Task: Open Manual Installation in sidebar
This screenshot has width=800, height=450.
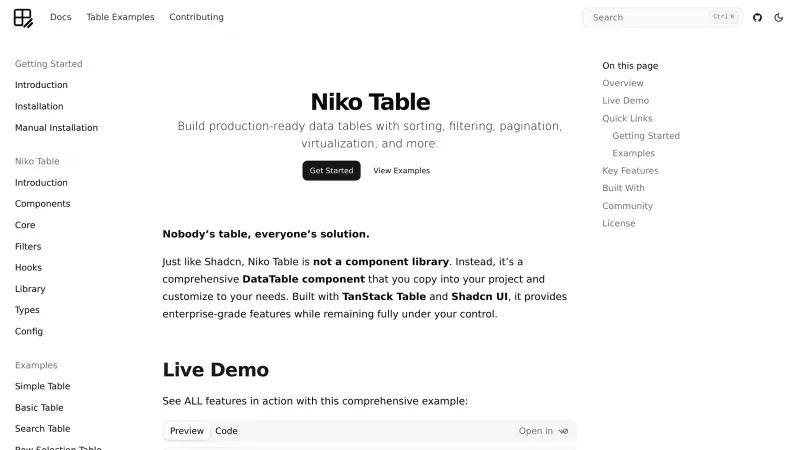Action: pos(56,128)
